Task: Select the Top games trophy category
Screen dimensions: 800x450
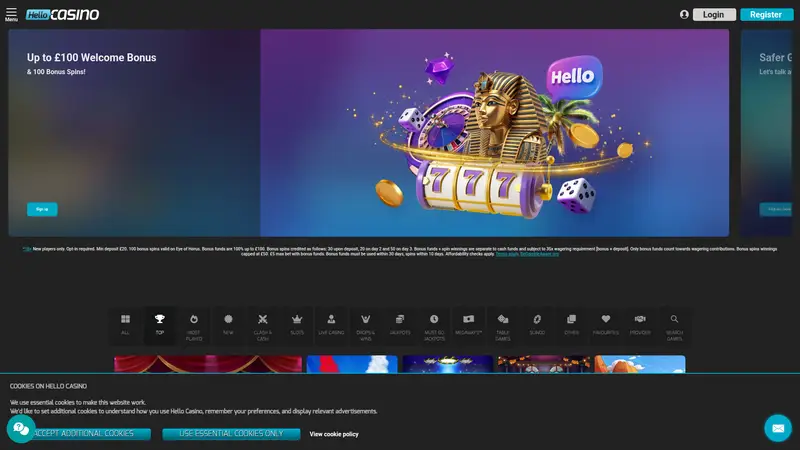Action: (x=160, y=325)
